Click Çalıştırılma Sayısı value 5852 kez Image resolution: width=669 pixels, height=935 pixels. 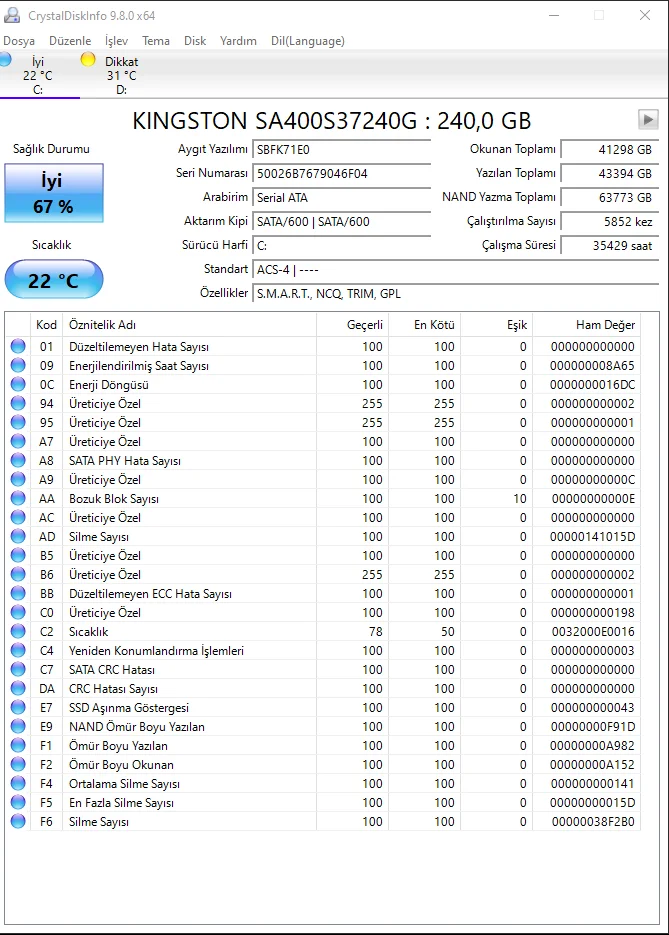(x=610, y=222)
